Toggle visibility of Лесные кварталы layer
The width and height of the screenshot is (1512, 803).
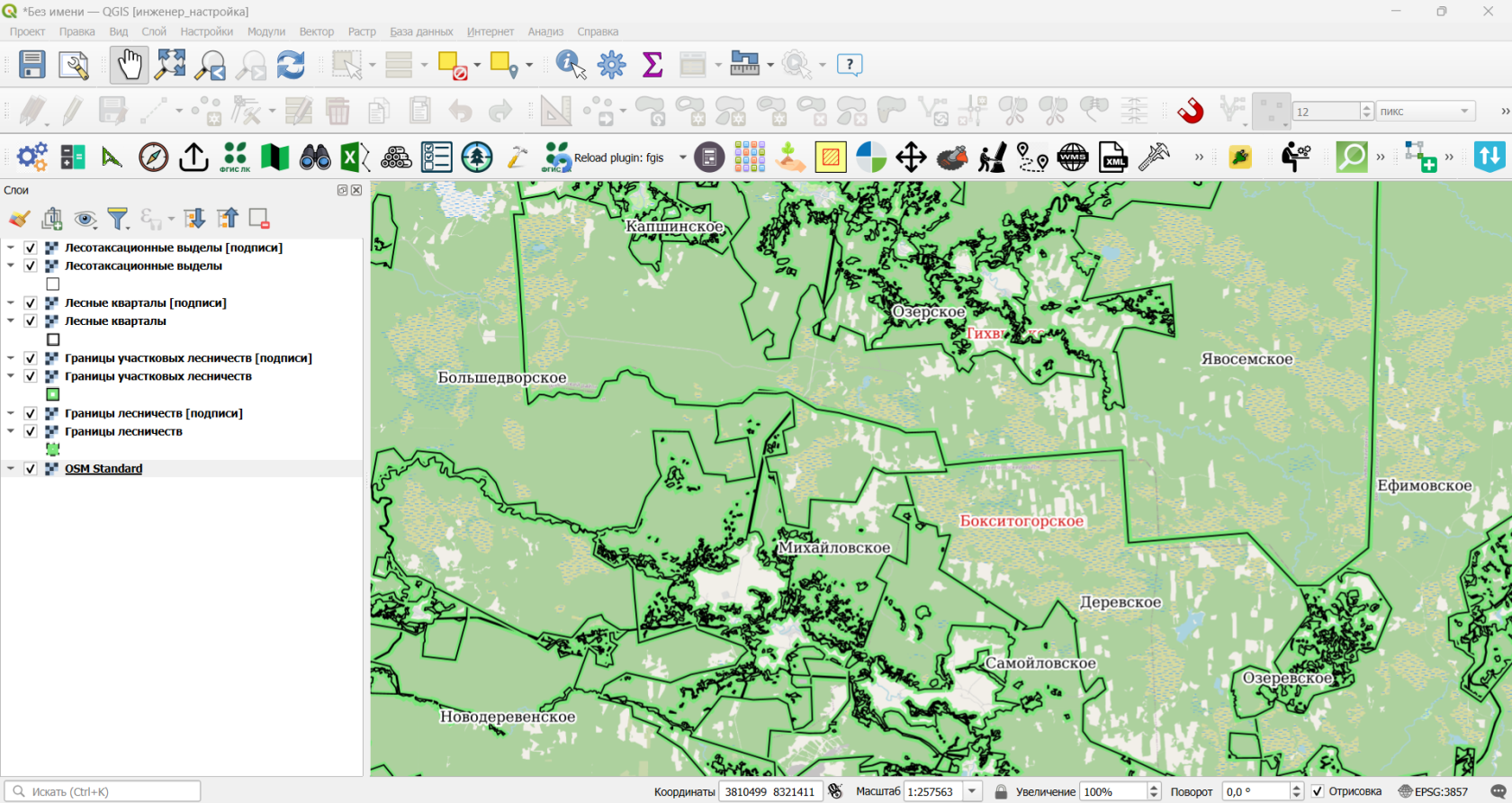31,321
